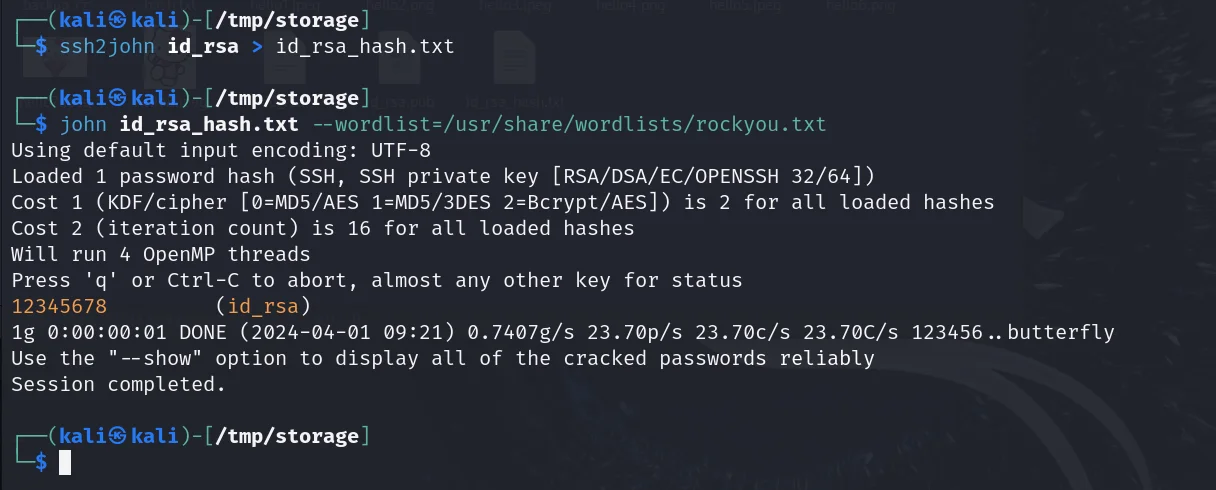Click the redirect arrow in the ssh2john command
The height and width of the screenshot is (490, 1216).
click(254, 47)
